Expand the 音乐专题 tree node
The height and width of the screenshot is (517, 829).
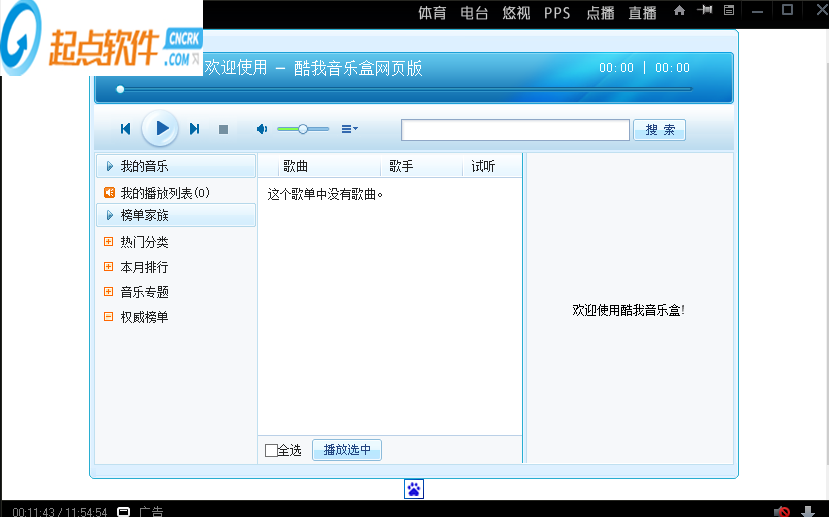108,291
